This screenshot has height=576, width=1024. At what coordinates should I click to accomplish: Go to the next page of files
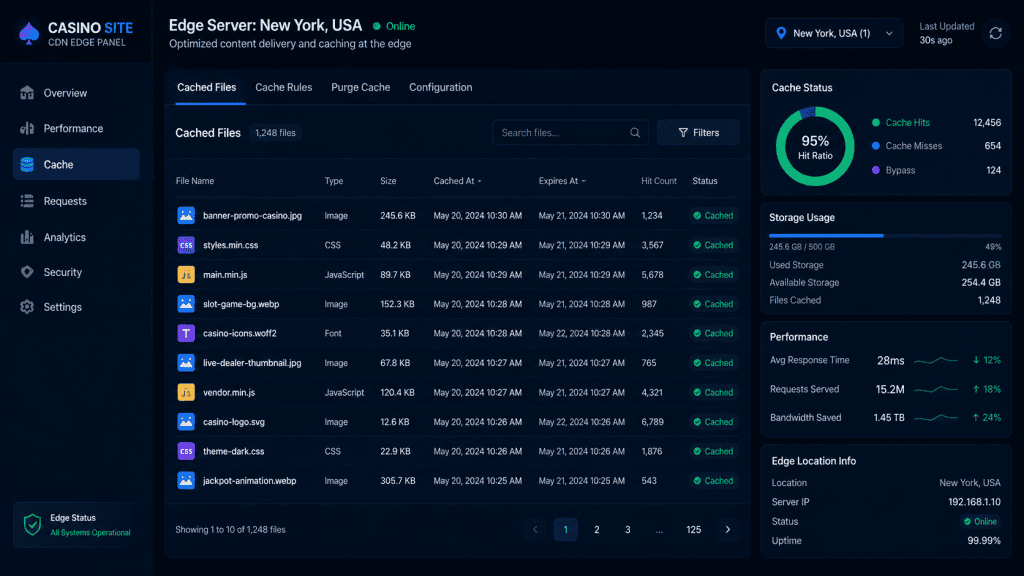728,530
